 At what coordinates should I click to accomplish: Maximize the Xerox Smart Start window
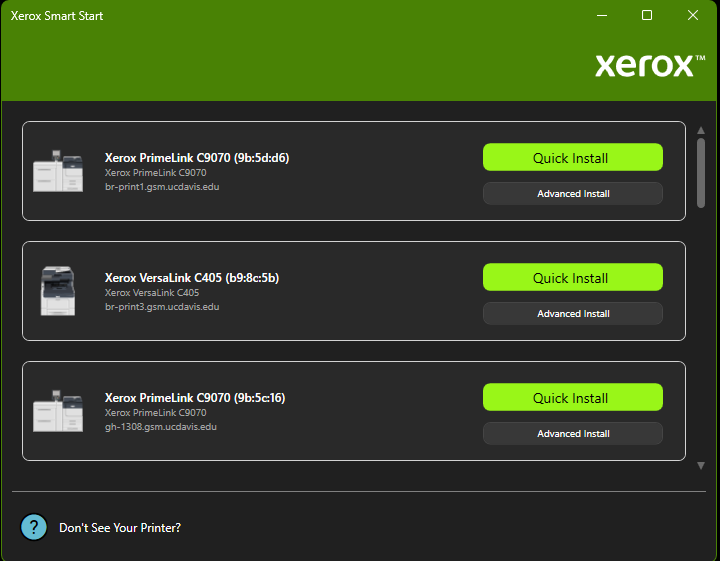click(647, 16)
